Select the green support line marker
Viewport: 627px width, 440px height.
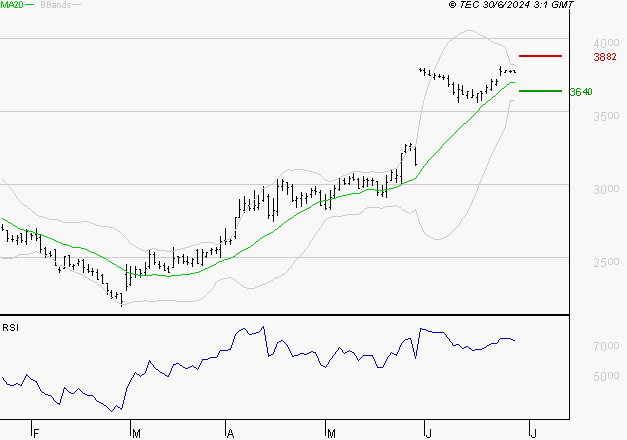tap(540, 91)
